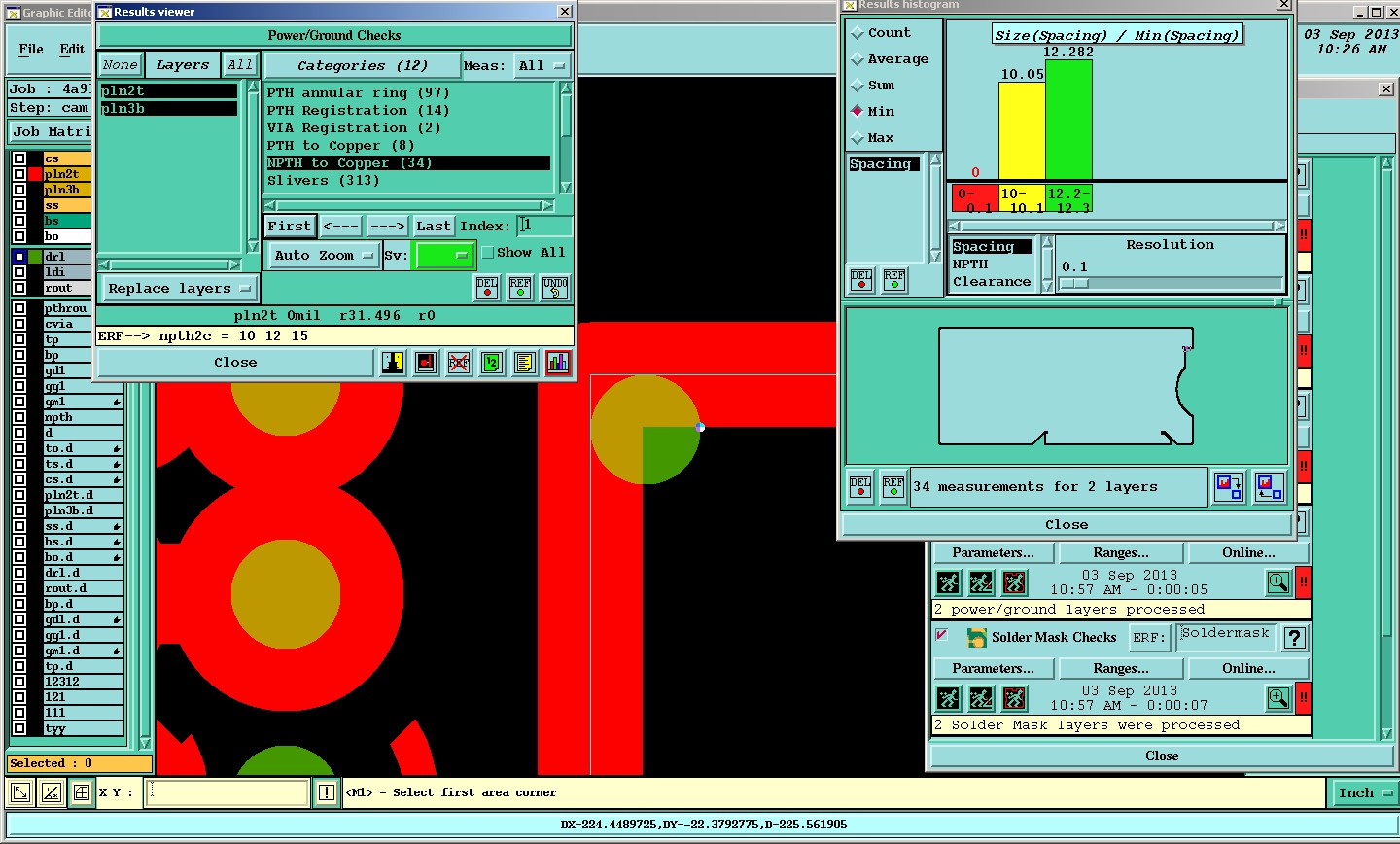Click the grid window icon beside X Y
The height and width of the screenshot is (844, 1400).
pos(82,792)
